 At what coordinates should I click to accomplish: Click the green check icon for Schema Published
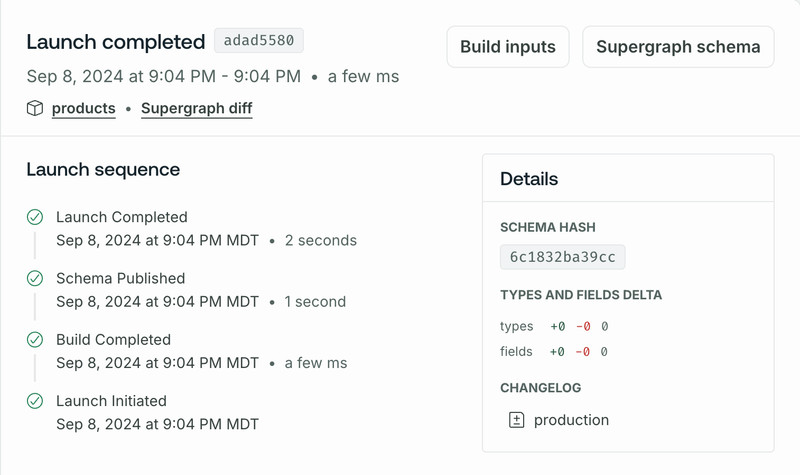[35, 279]
